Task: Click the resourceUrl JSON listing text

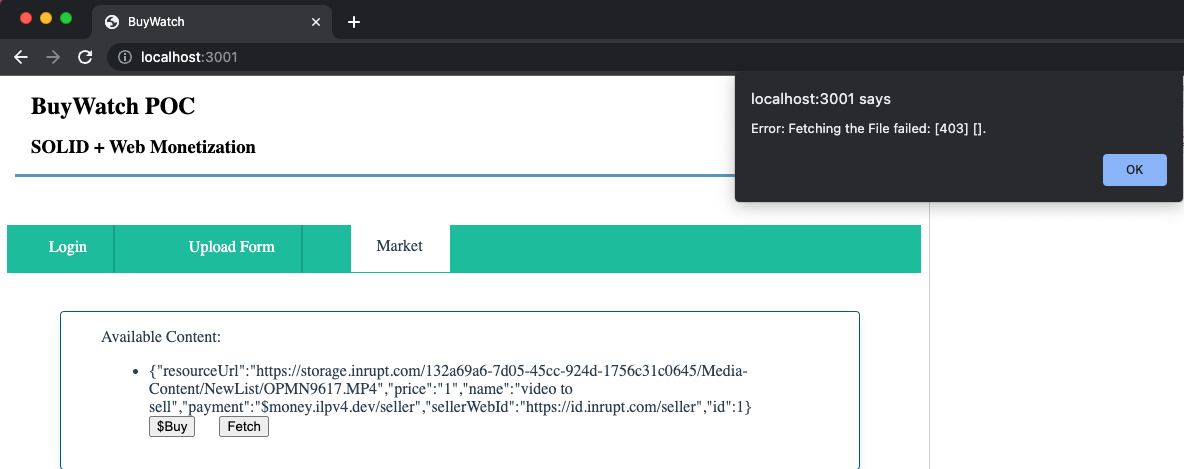Action: point(450,390)
